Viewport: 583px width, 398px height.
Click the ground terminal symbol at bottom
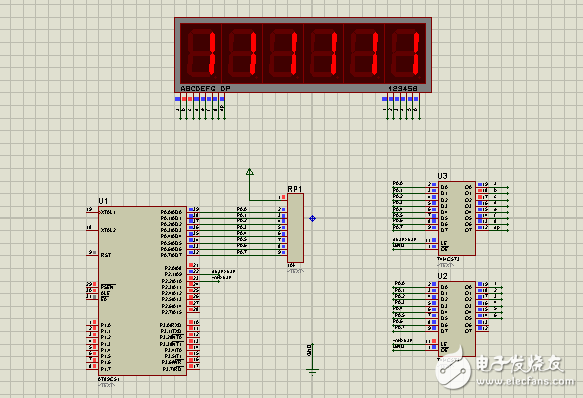(x=313, y=371)
